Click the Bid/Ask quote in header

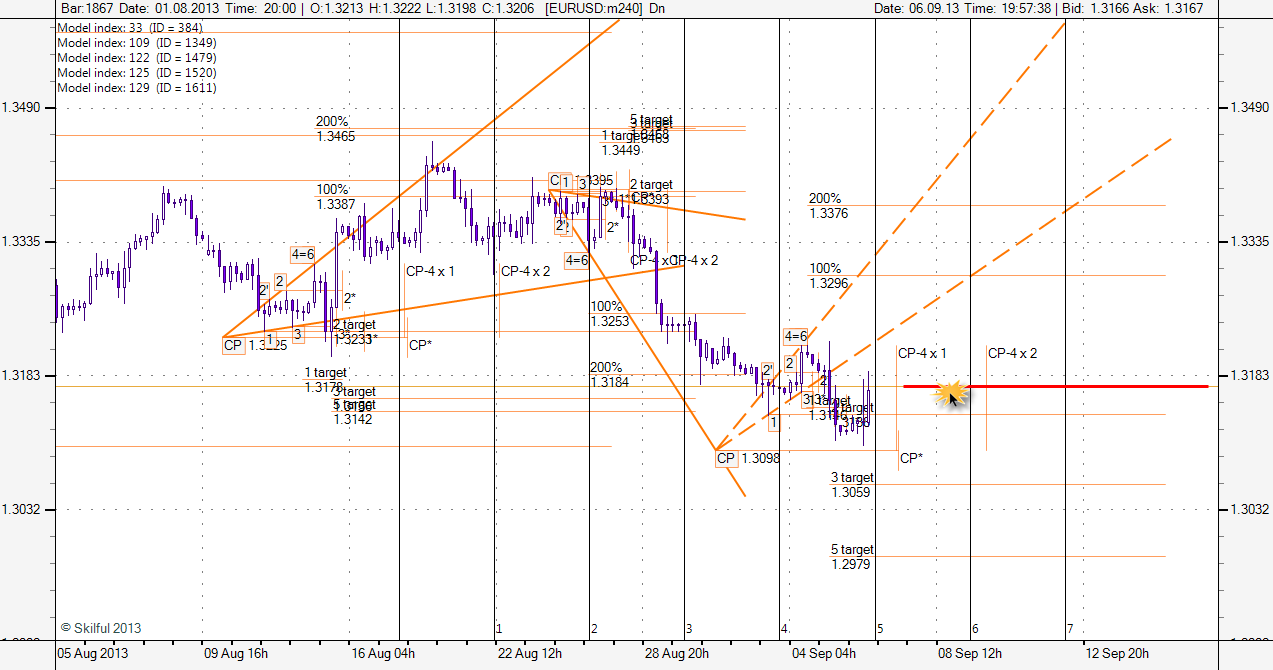point(1137,8)
